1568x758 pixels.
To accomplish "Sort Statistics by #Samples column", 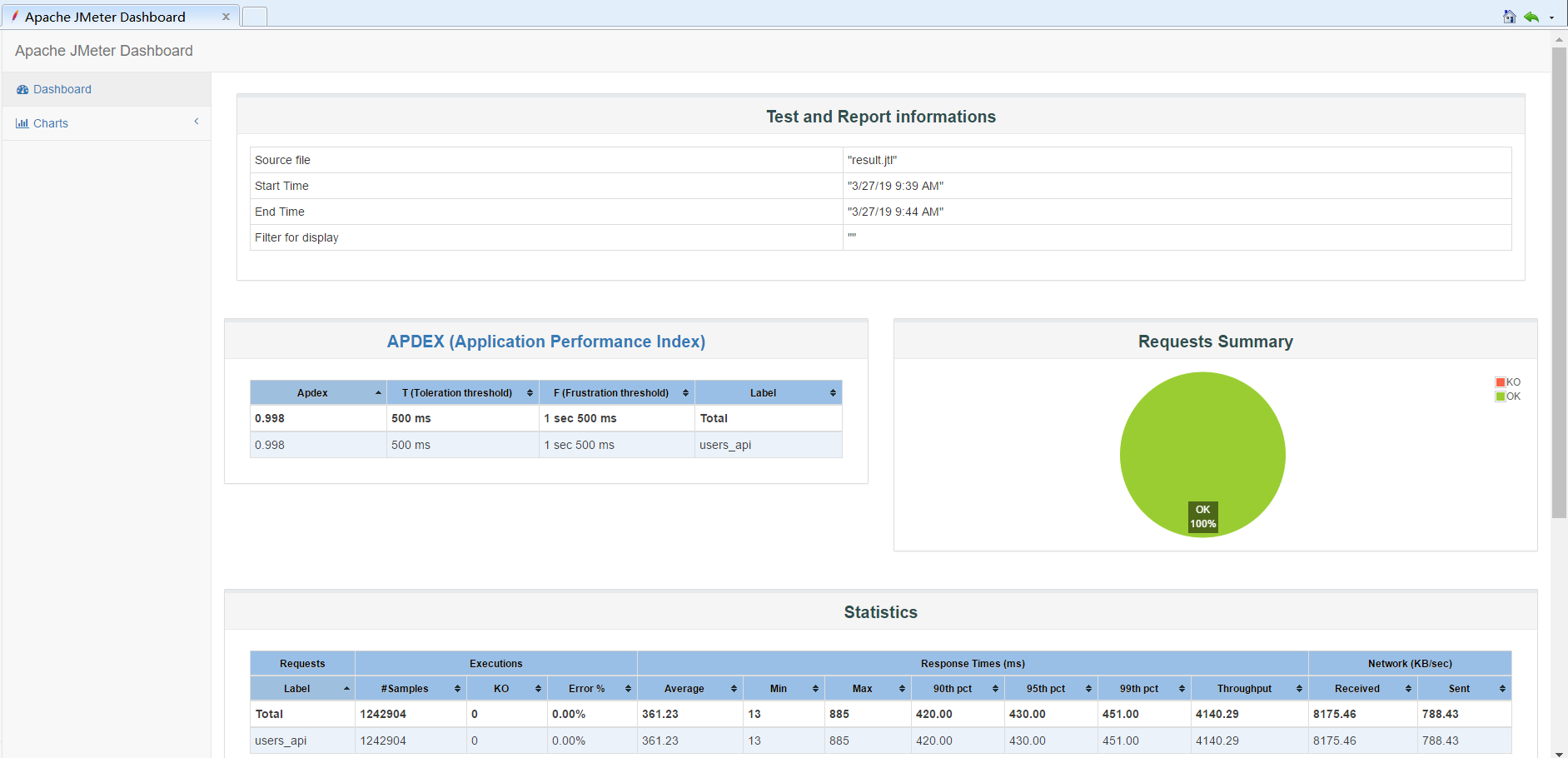I will pyautogui.click(x=411, y=688).
